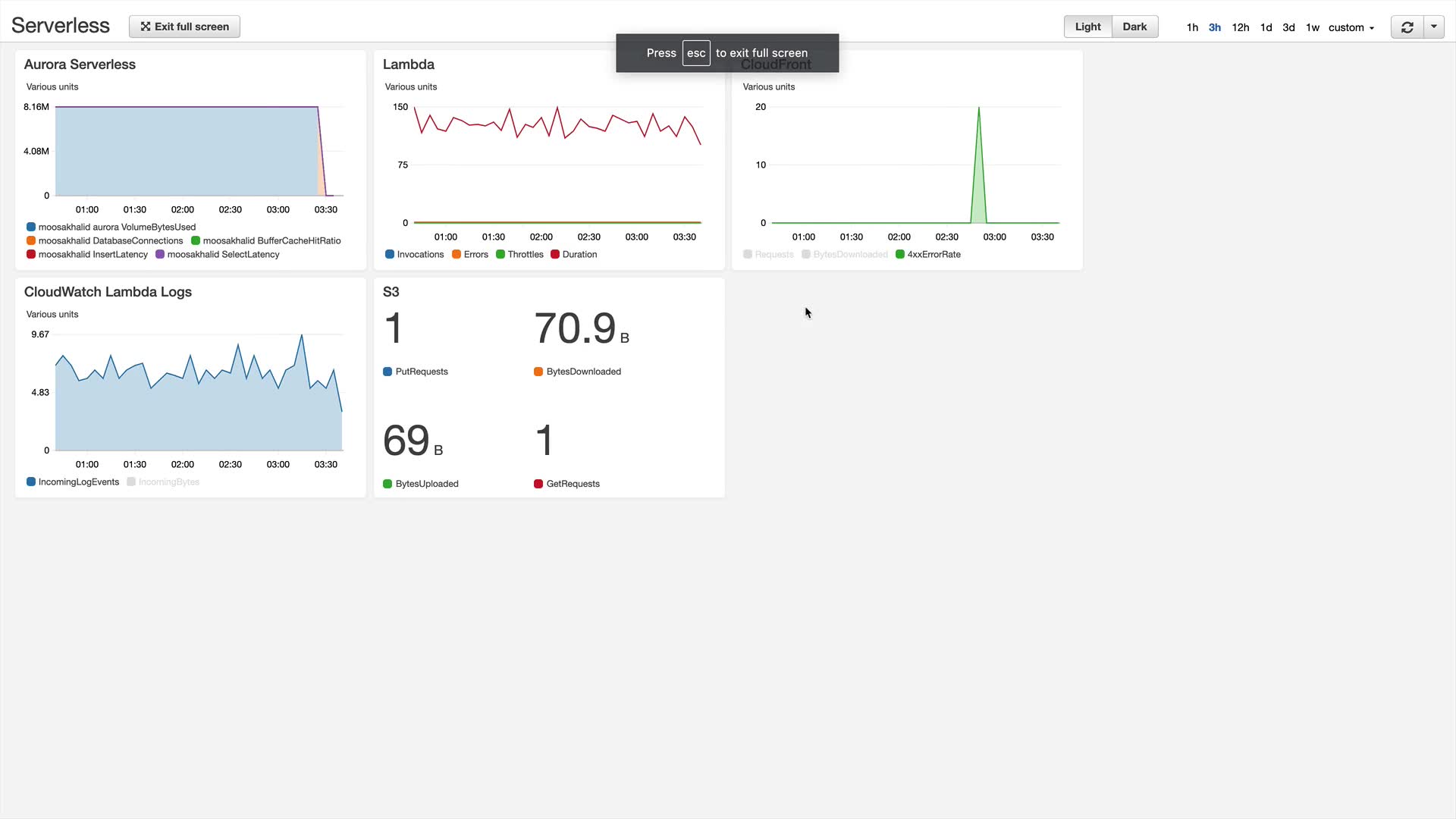Select the 1w time range
The width and height of the screenshot is (1456, 819).
pyautogui.click(x=1312, y=27)
